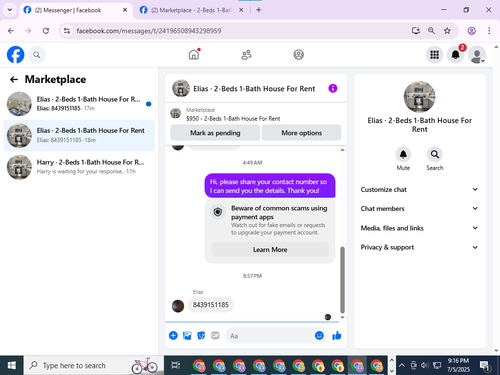Click browser back button
Screen dimensions: 500x375
click(x=11, y=31)
